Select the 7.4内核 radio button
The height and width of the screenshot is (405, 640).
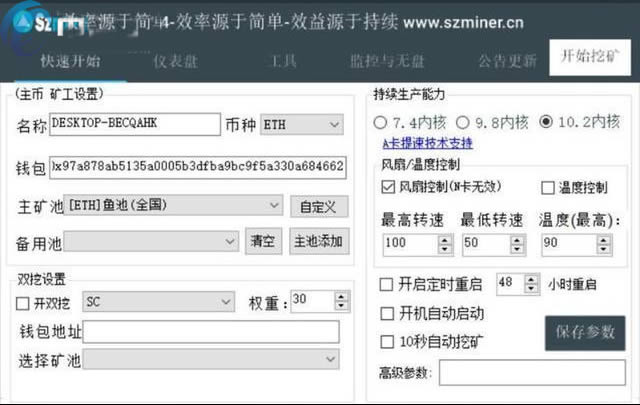(380, 122)
